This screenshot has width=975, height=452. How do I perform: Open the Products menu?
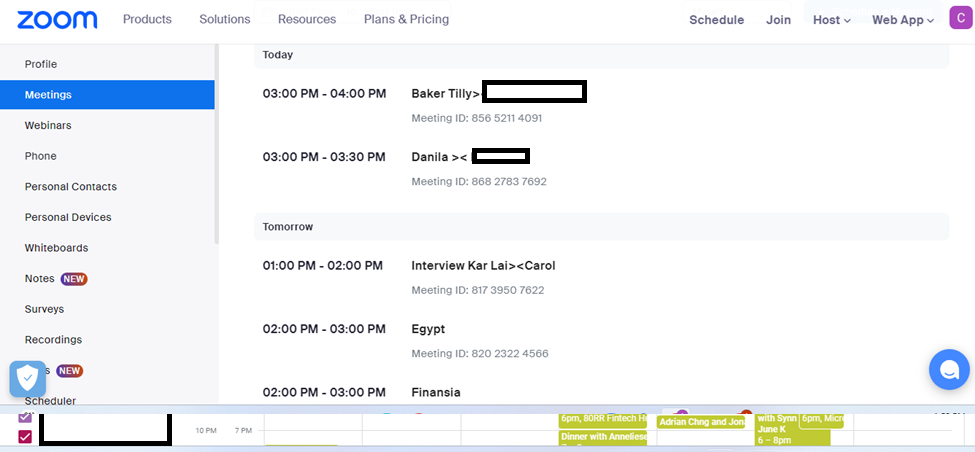[147, 19]
